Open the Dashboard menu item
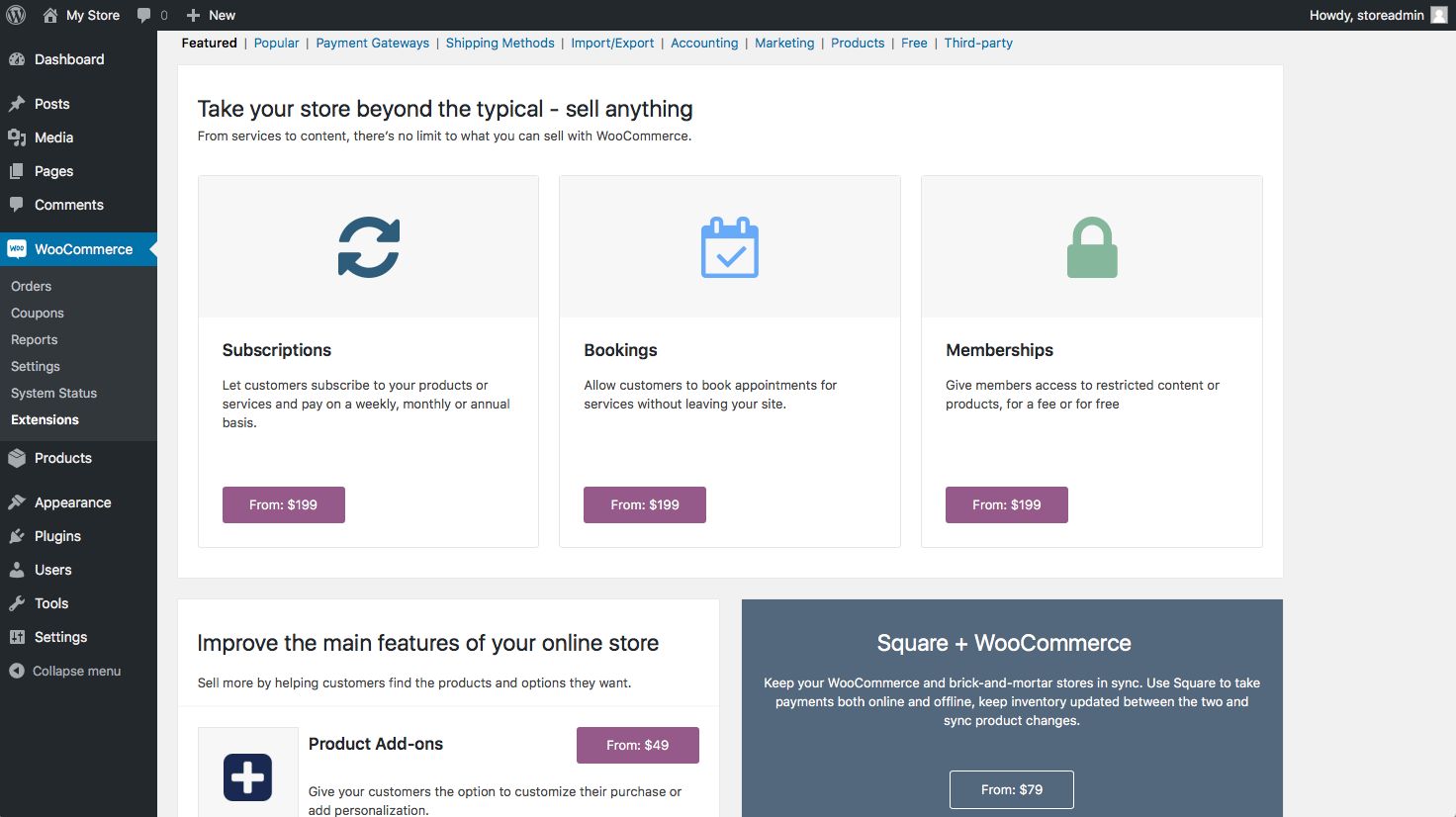 pos(68,59)
